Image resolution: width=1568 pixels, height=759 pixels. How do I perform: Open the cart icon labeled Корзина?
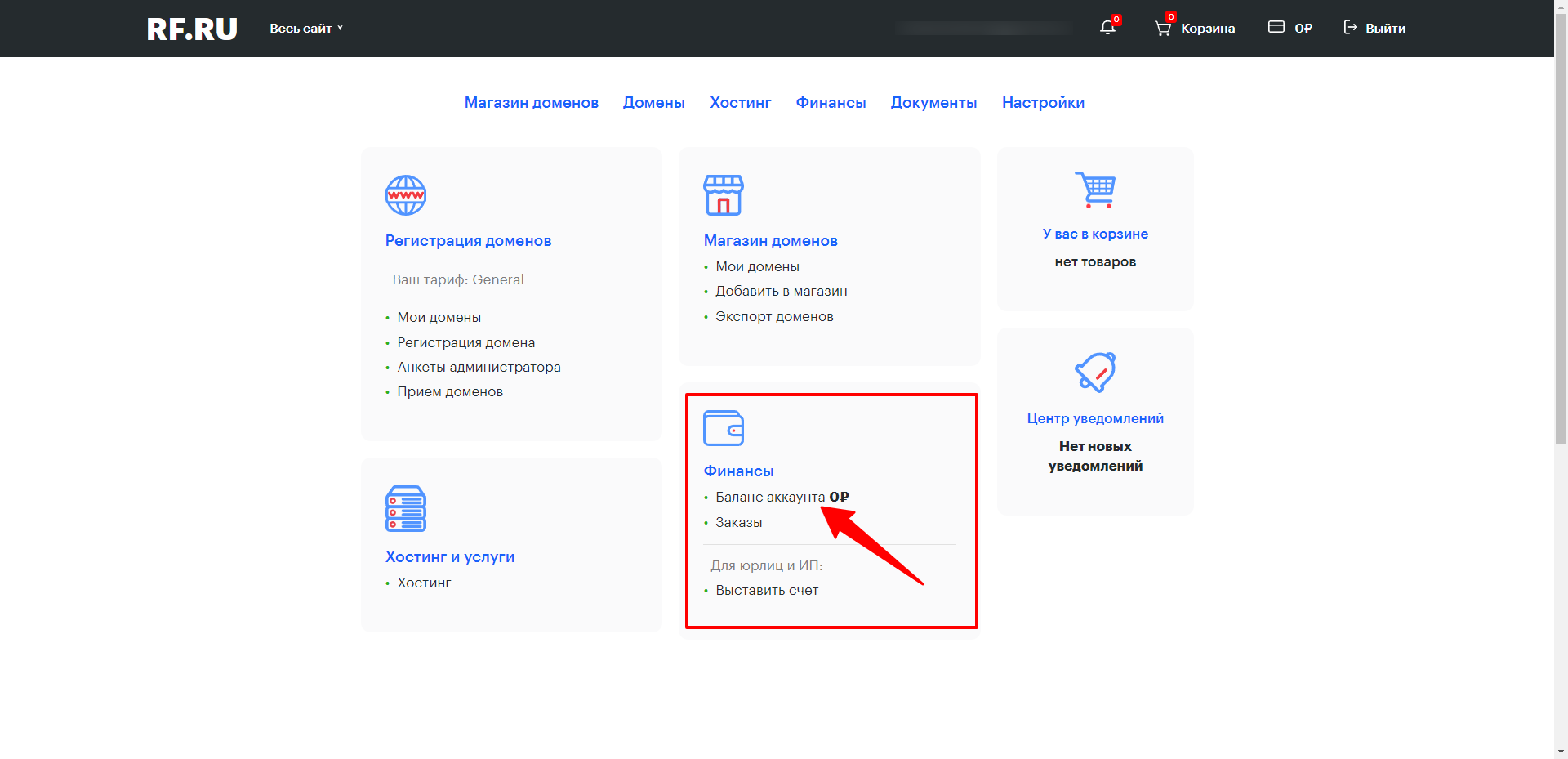pyautogui.click(x=1163, y=29)
